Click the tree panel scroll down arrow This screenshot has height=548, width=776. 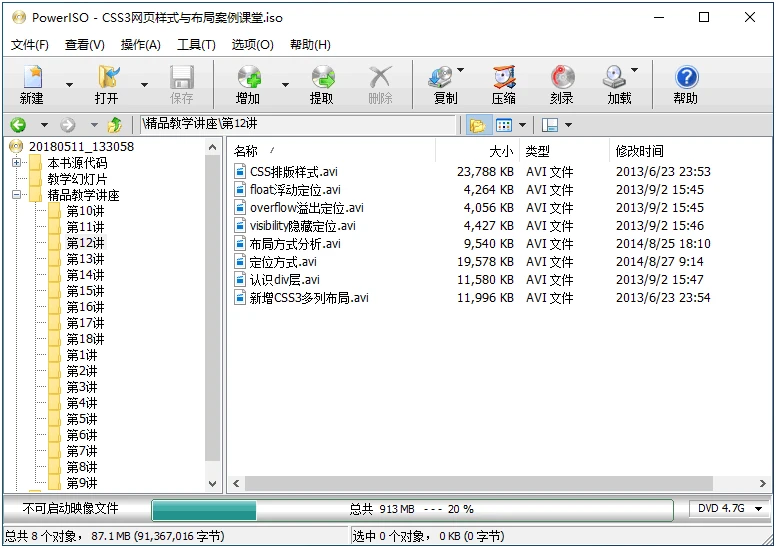point(213,484)
